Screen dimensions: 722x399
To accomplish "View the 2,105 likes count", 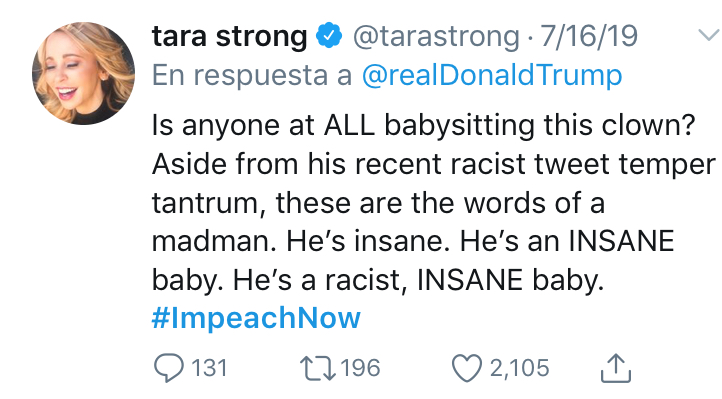I will [519, 368].
